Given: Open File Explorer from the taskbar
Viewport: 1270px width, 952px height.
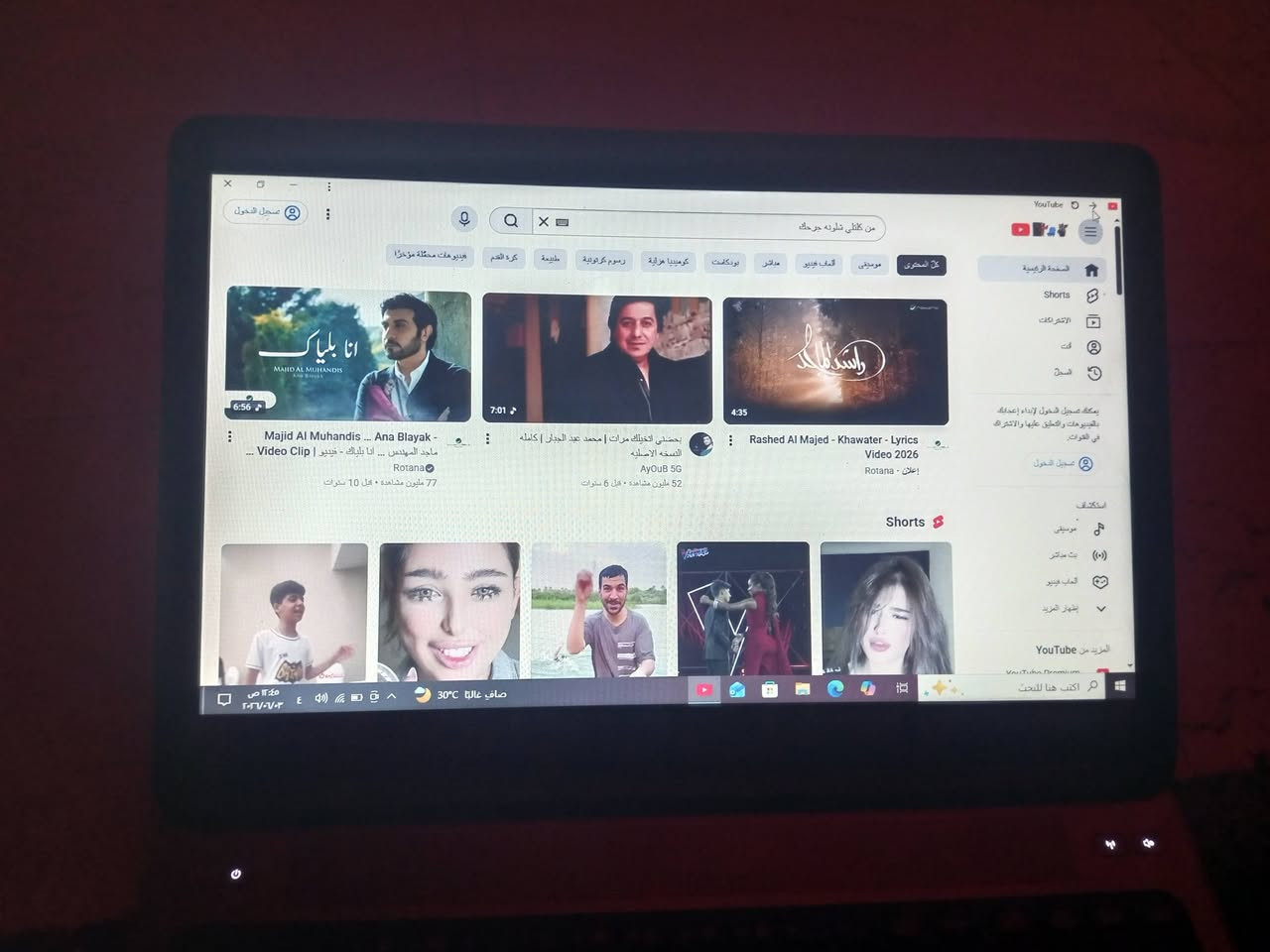Looking at the screenshot, I should pyautogui.click(x=802, y=689).
